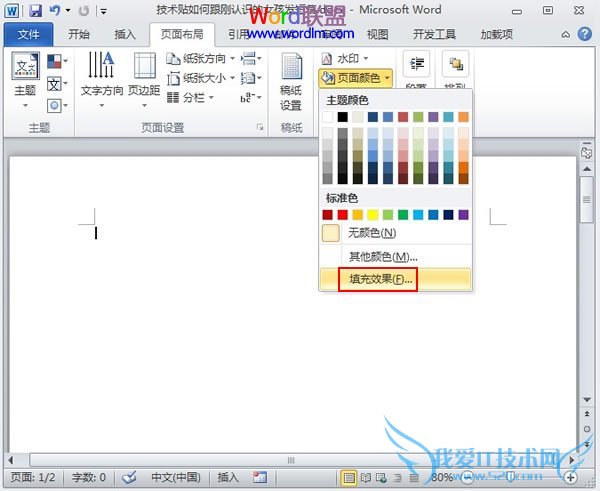
Task: Open the Word Help question mark icon
Action: 584,34
